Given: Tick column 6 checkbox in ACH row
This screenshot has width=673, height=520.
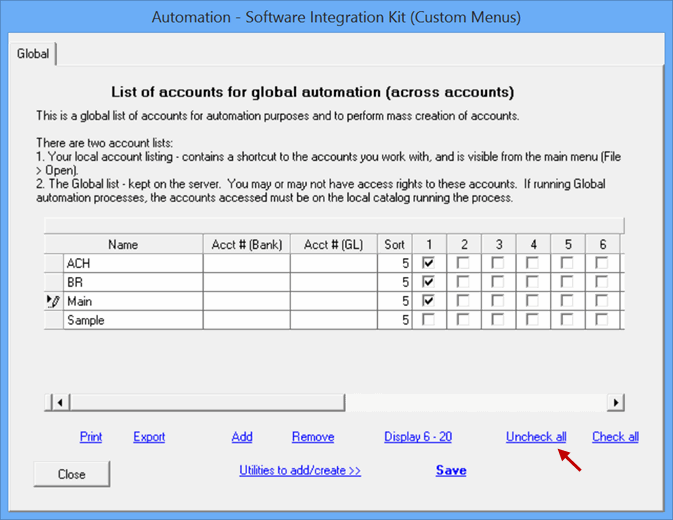Looking at the screenshot, I should [601, 263].
